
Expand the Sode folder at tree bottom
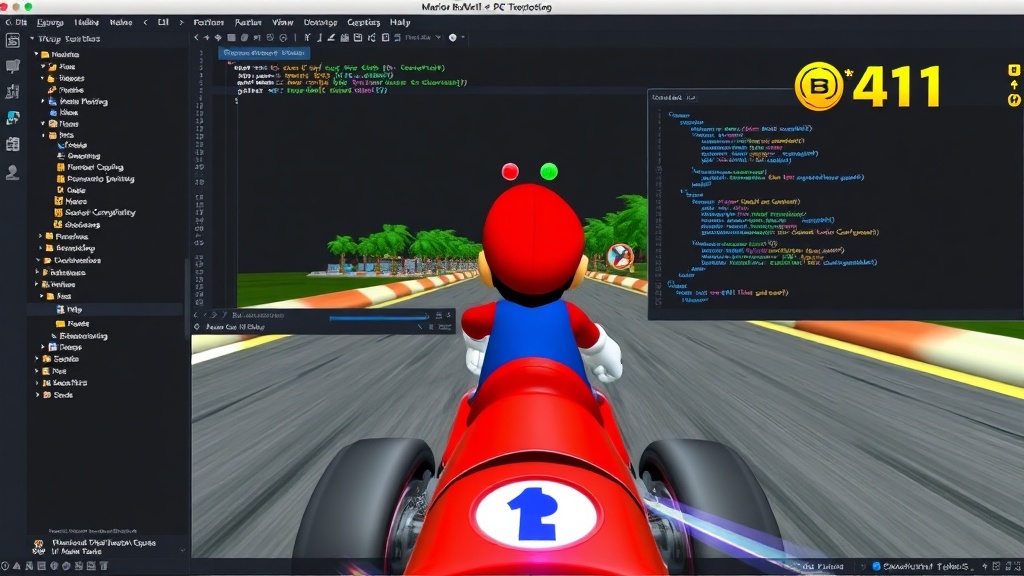click(37, 395)
